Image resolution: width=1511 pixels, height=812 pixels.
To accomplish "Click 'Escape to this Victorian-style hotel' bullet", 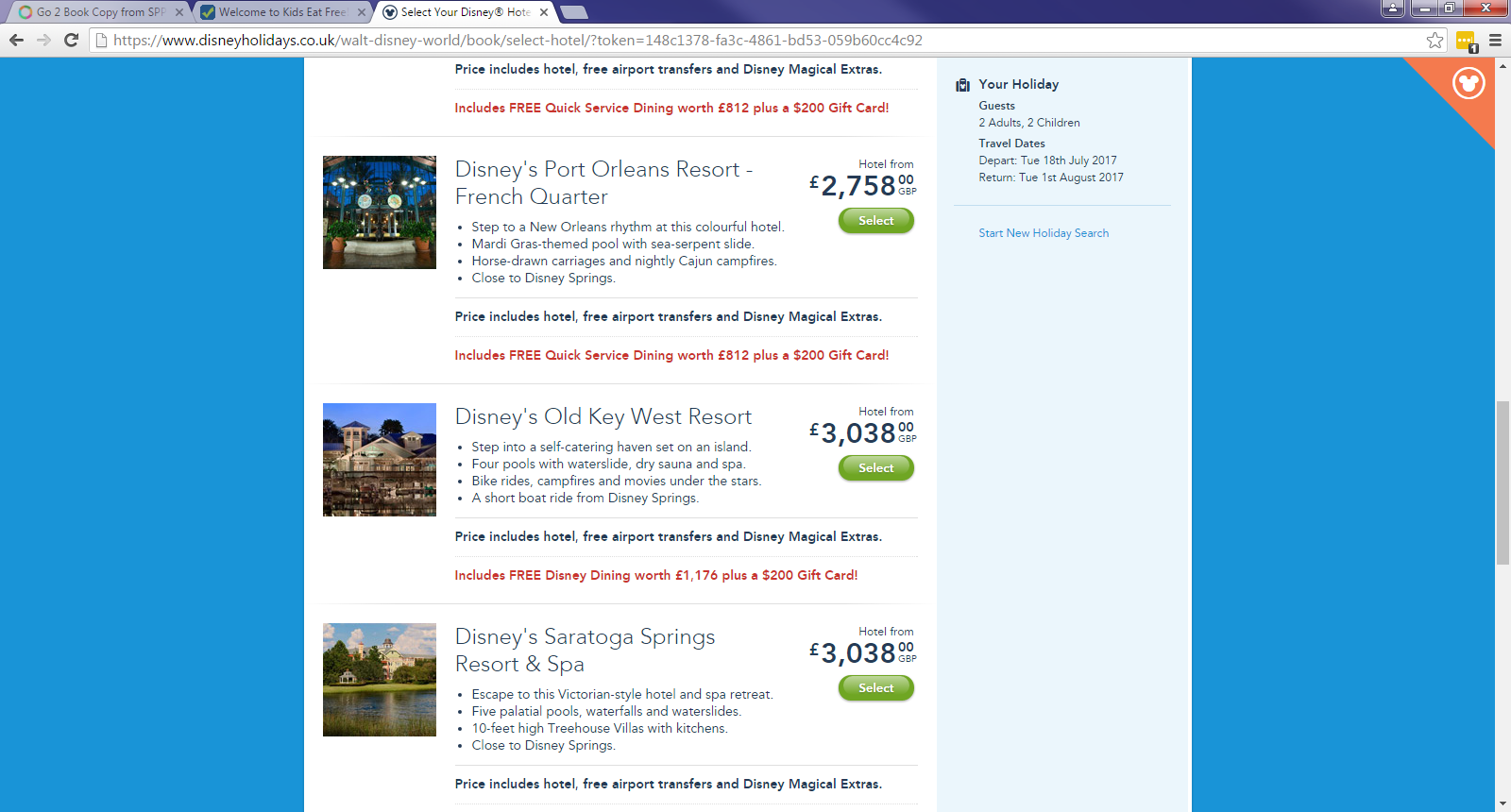I will (622, 694).
